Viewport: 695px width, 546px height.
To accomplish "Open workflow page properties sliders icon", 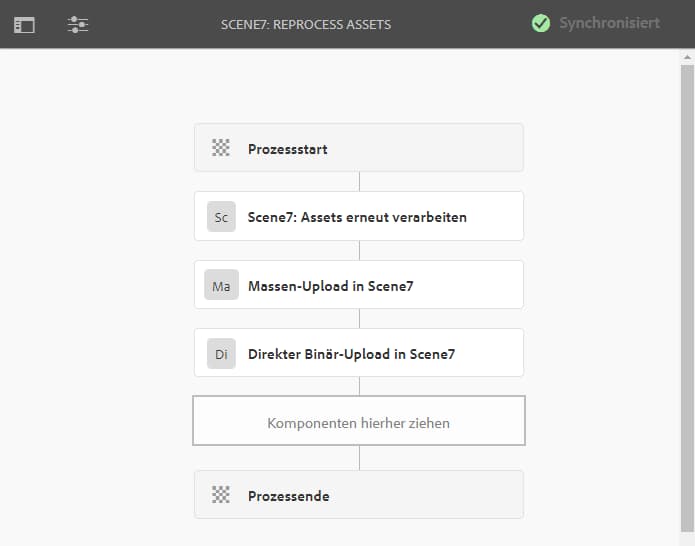I will point(78,24).
